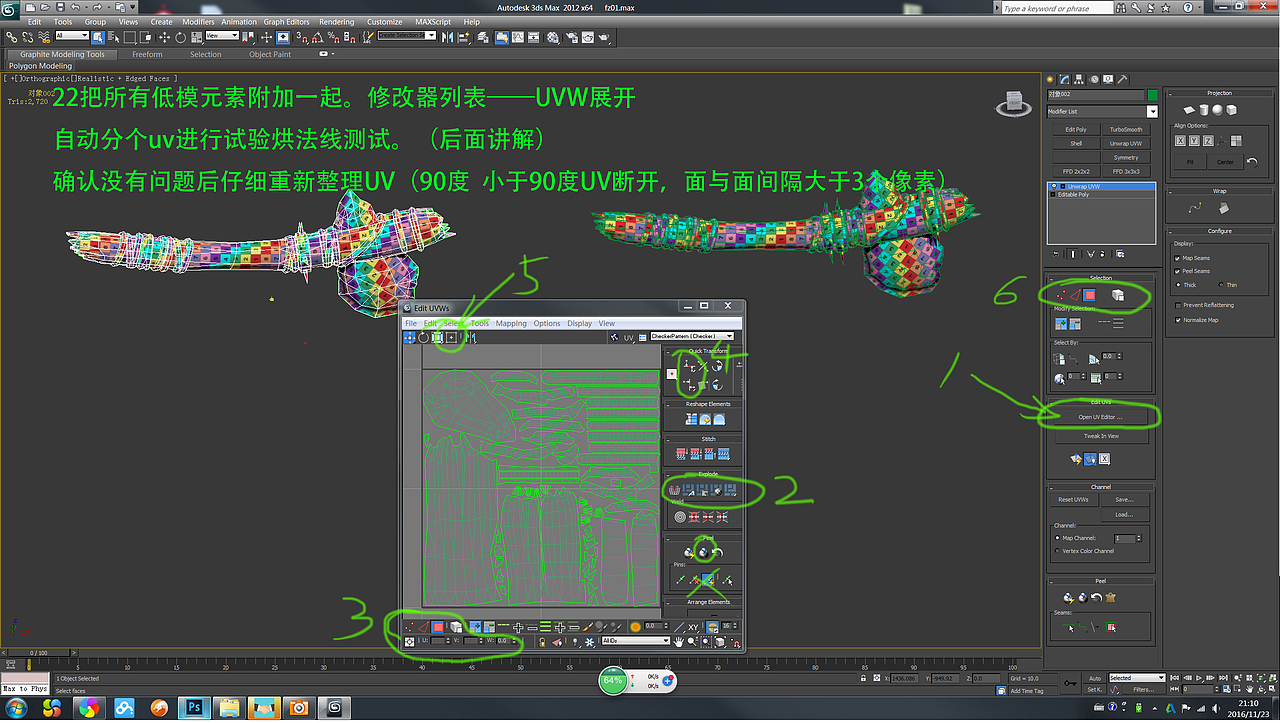The width and height of the screenshot is (1280, 723).
Task: Click the first Stitch icon
Action: coord(683,454)
